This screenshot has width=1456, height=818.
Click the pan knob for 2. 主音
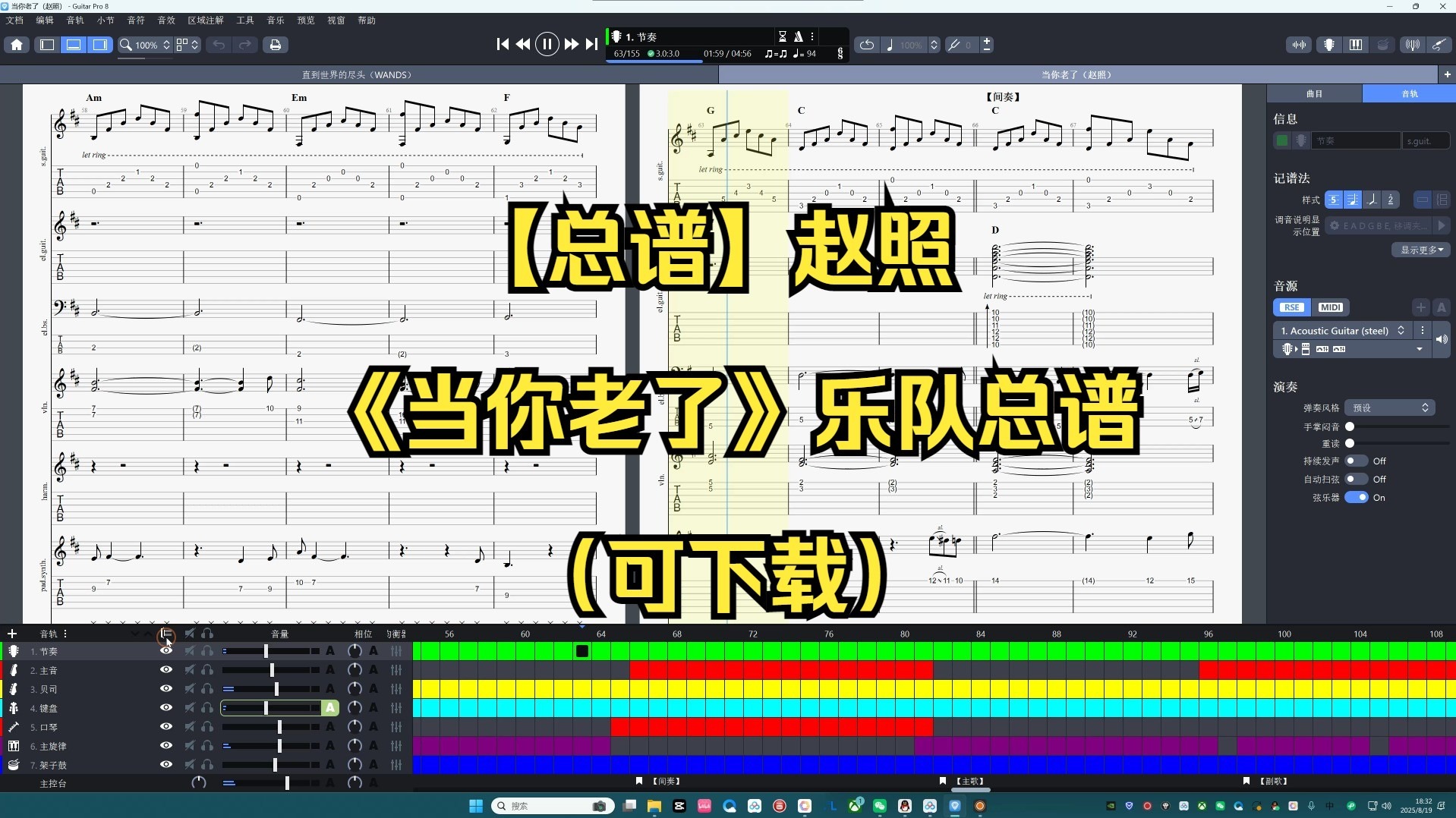pos(355,669)
